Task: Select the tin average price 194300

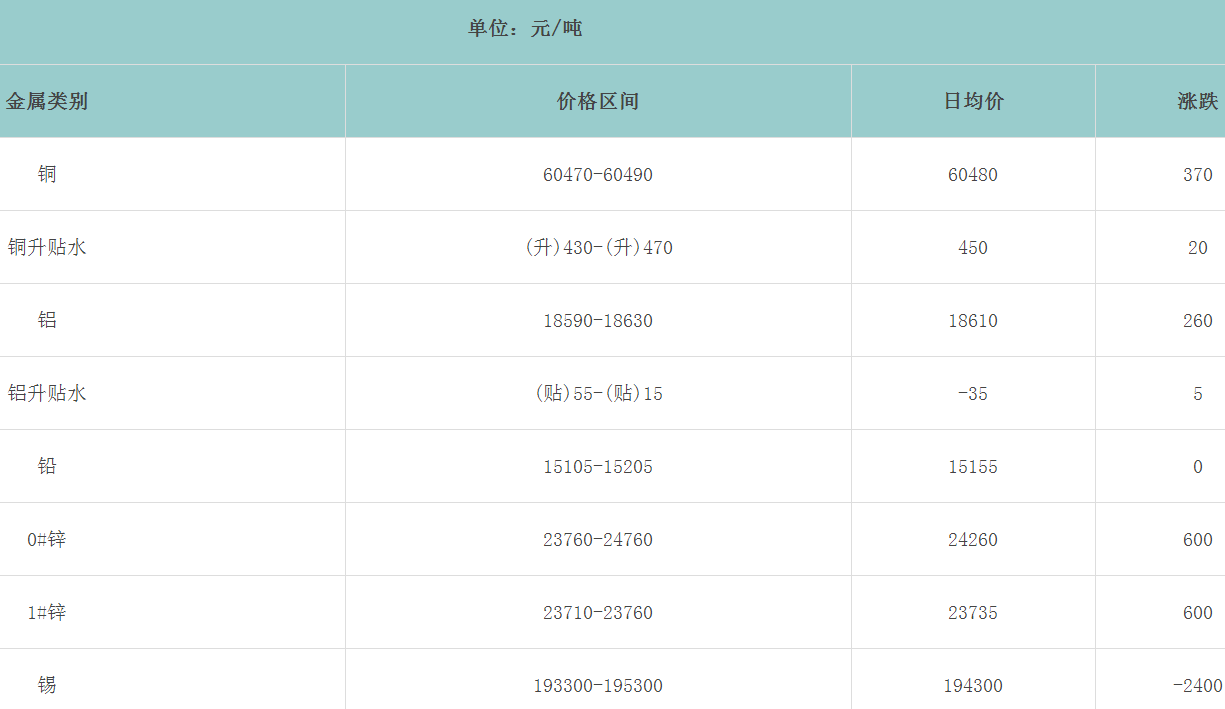Action: pyautogui.click(x=973, y=686)
